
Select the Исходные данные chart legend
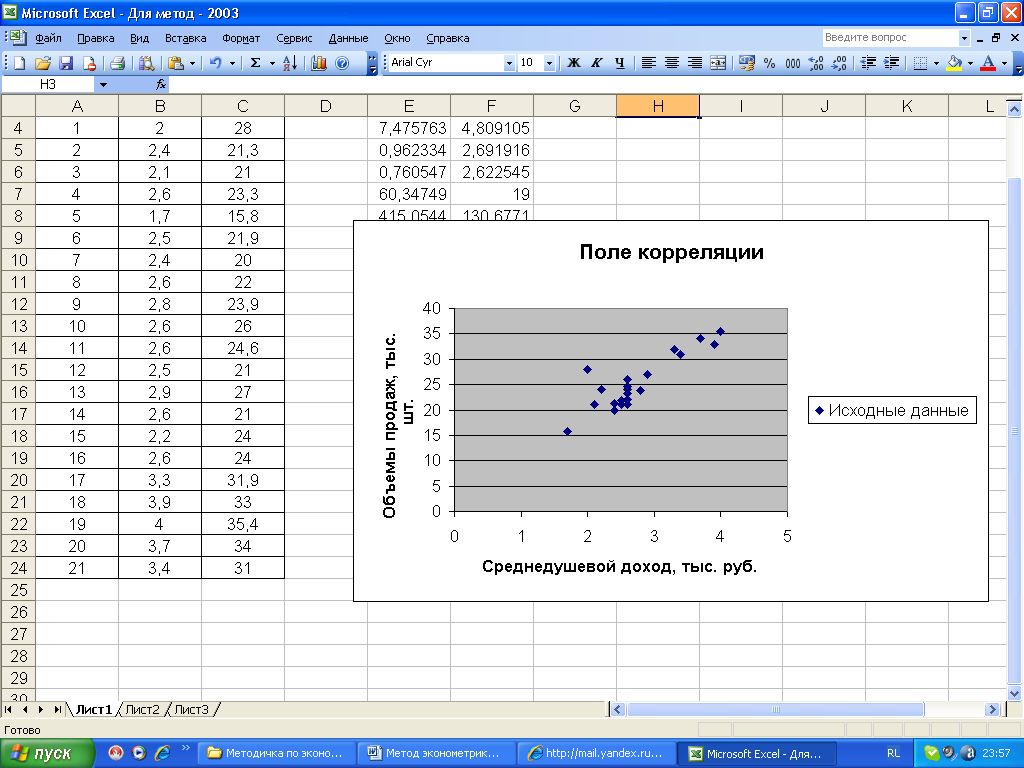(x=892, y=411)
